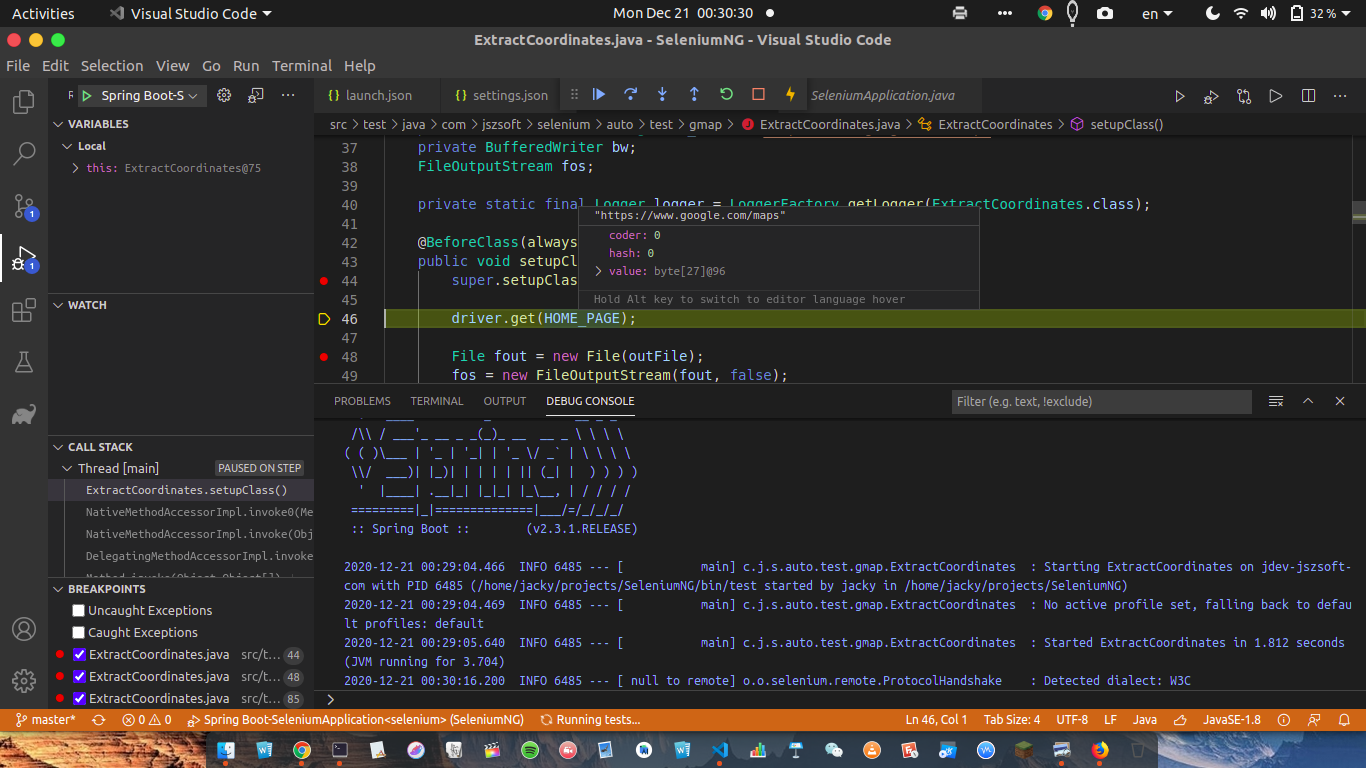1366x768 pixels.
Task: Open Firefox from the dock
Action: click(x=1100, y=749)
